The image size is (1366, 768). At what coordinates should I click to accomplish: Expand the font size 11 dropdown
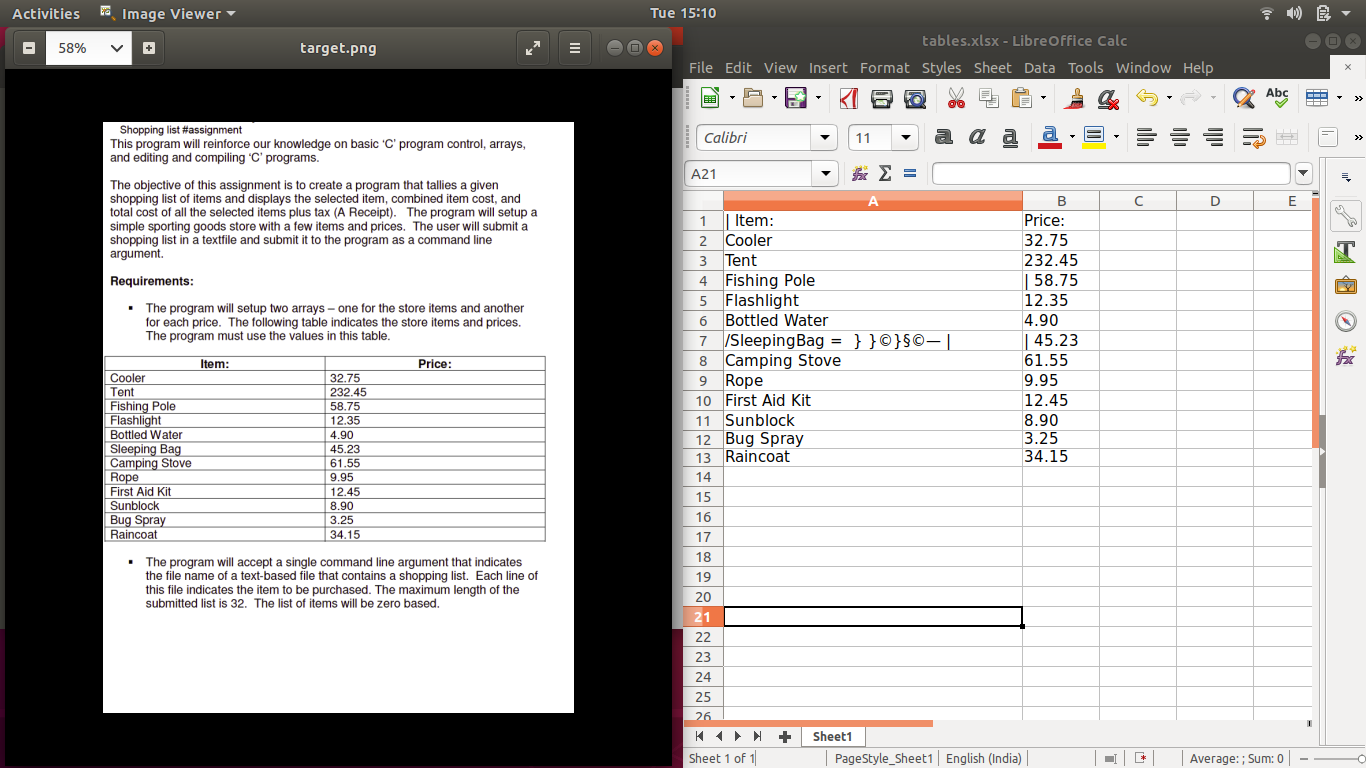click(x=907, y=138)
